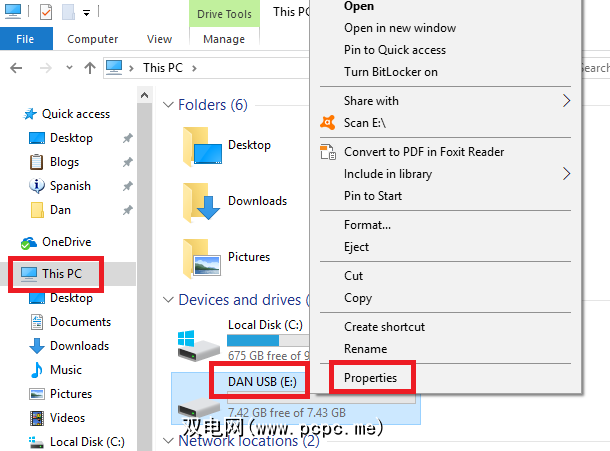Collapse the Folders (6) group

click(x=168, y=105)
